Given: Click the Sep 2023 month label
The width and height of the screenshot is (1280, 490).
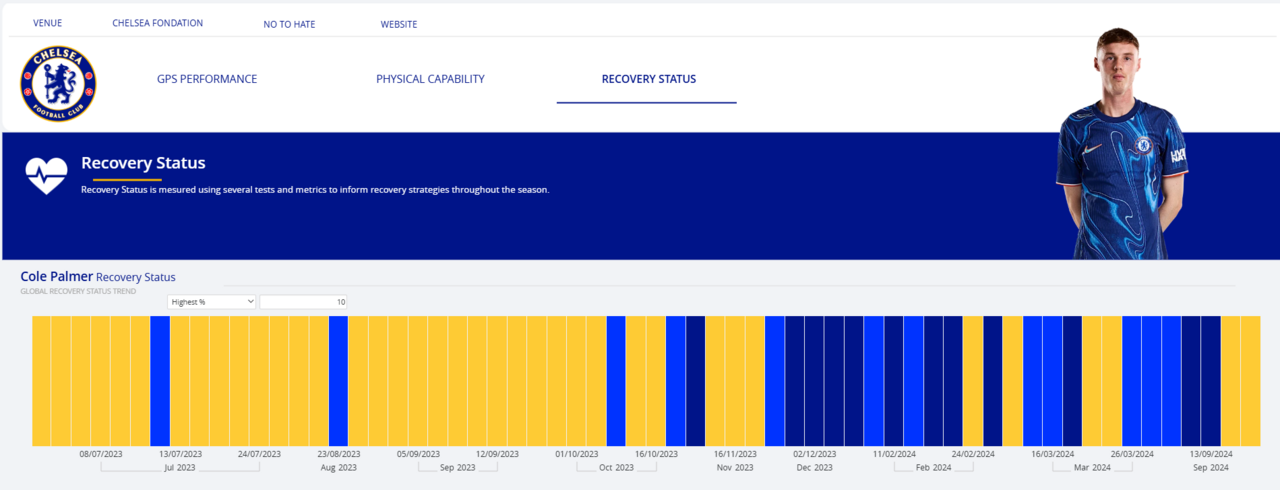Looking at the screenshot, I should (x=457, y=468).
